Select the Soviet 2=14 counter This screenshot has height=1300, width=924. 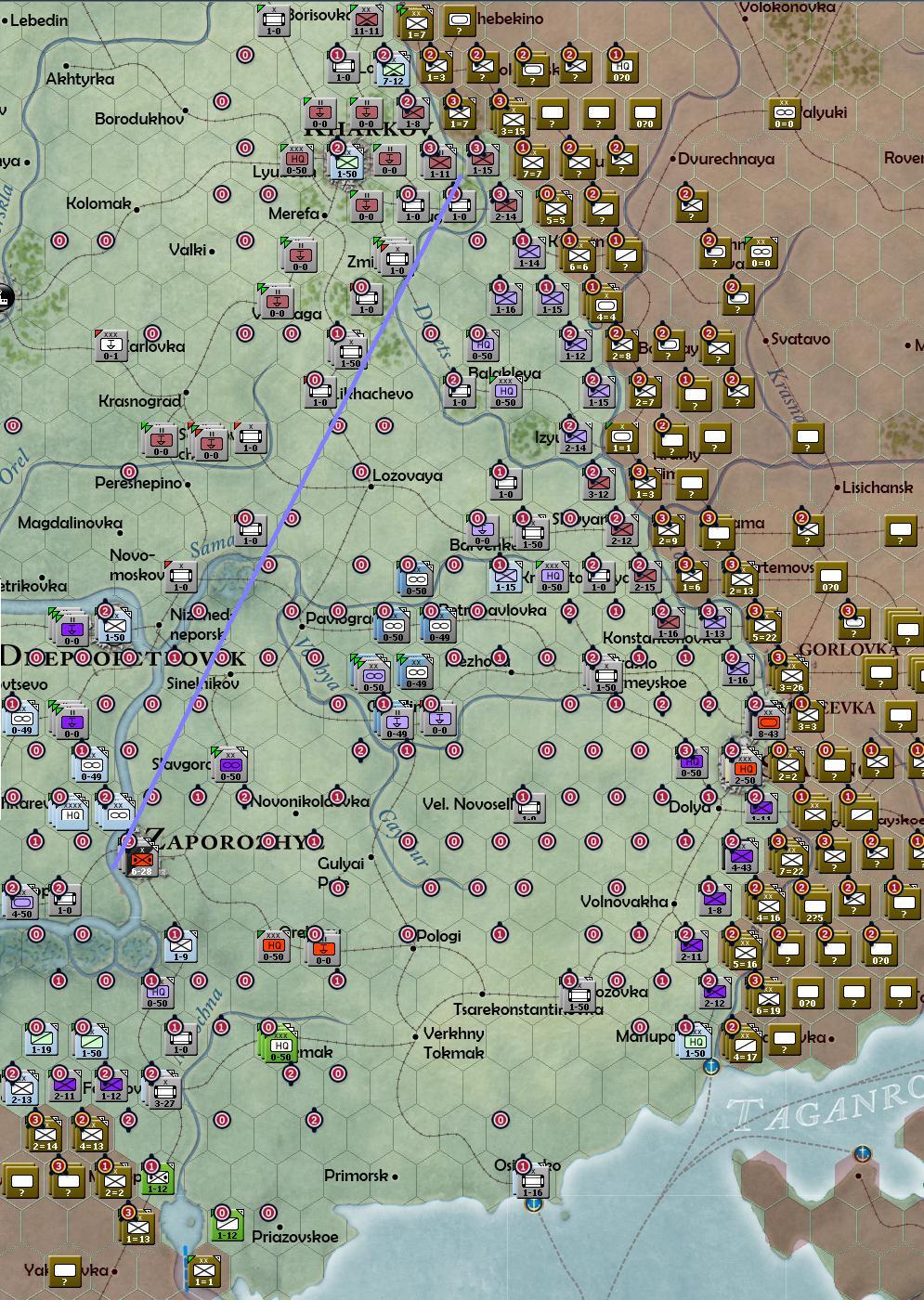(x=45, y=1135)
